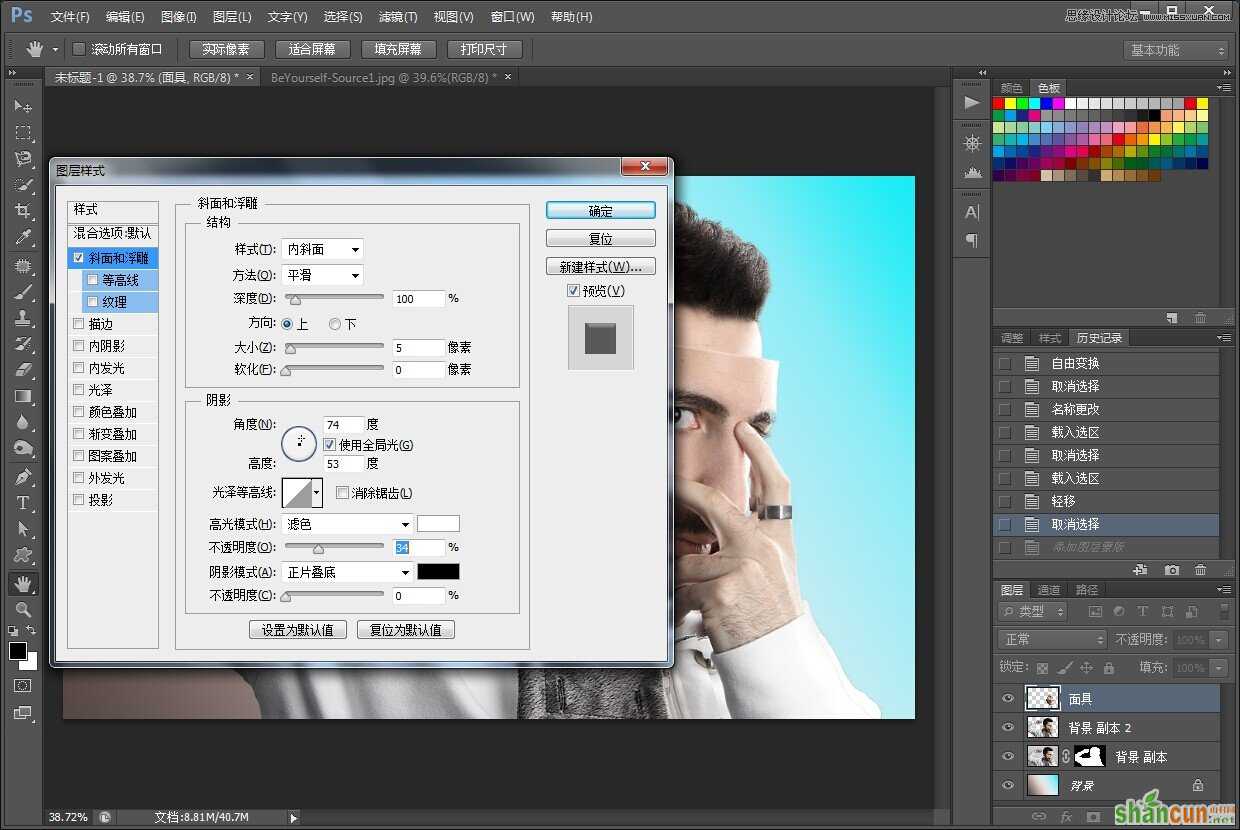Open the 样式 bevel style dropdown (内斜面)

coord(322,249)
